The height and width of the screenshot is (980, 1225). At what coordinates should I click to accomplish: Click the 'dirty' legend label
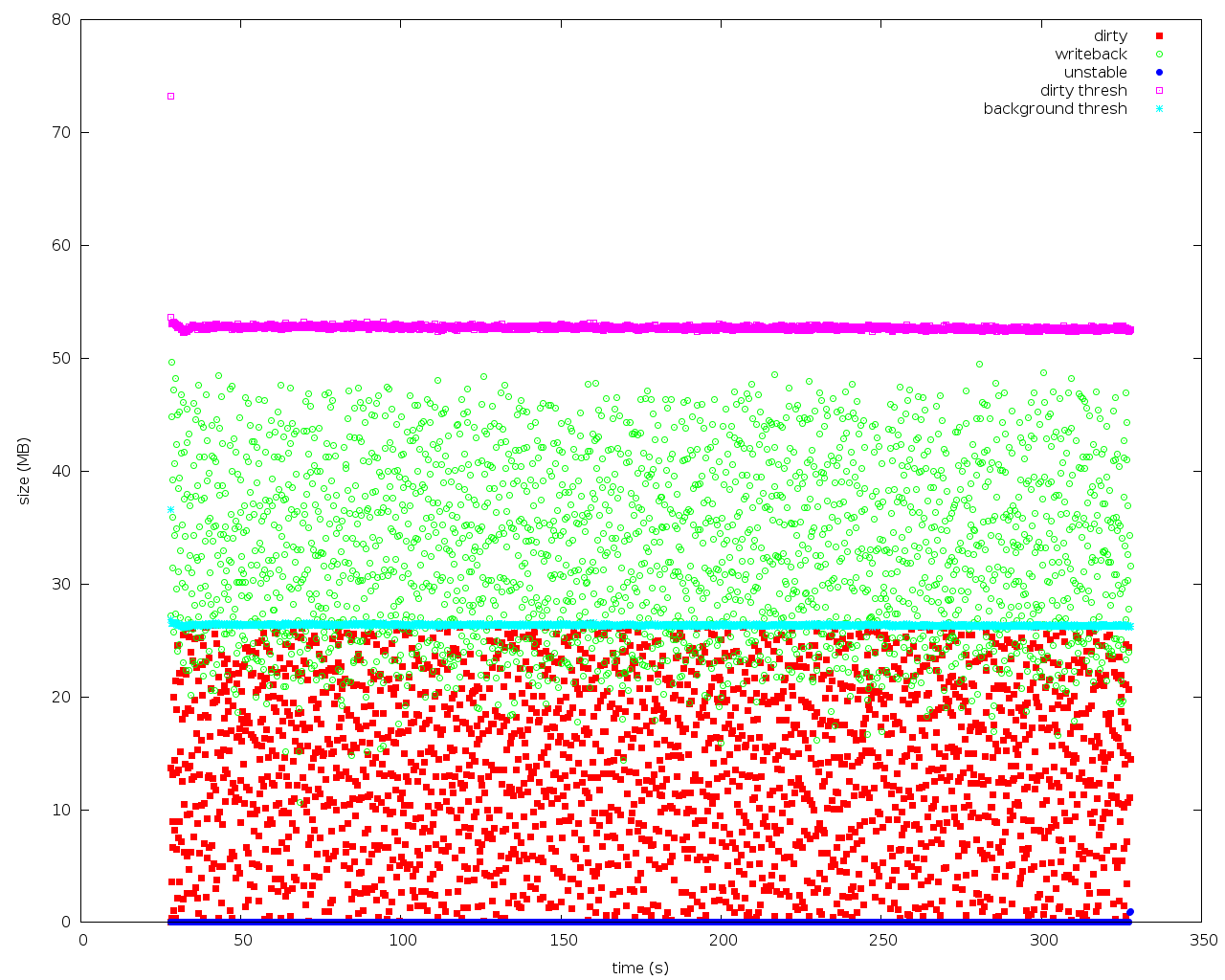(x=1110, y=36)
